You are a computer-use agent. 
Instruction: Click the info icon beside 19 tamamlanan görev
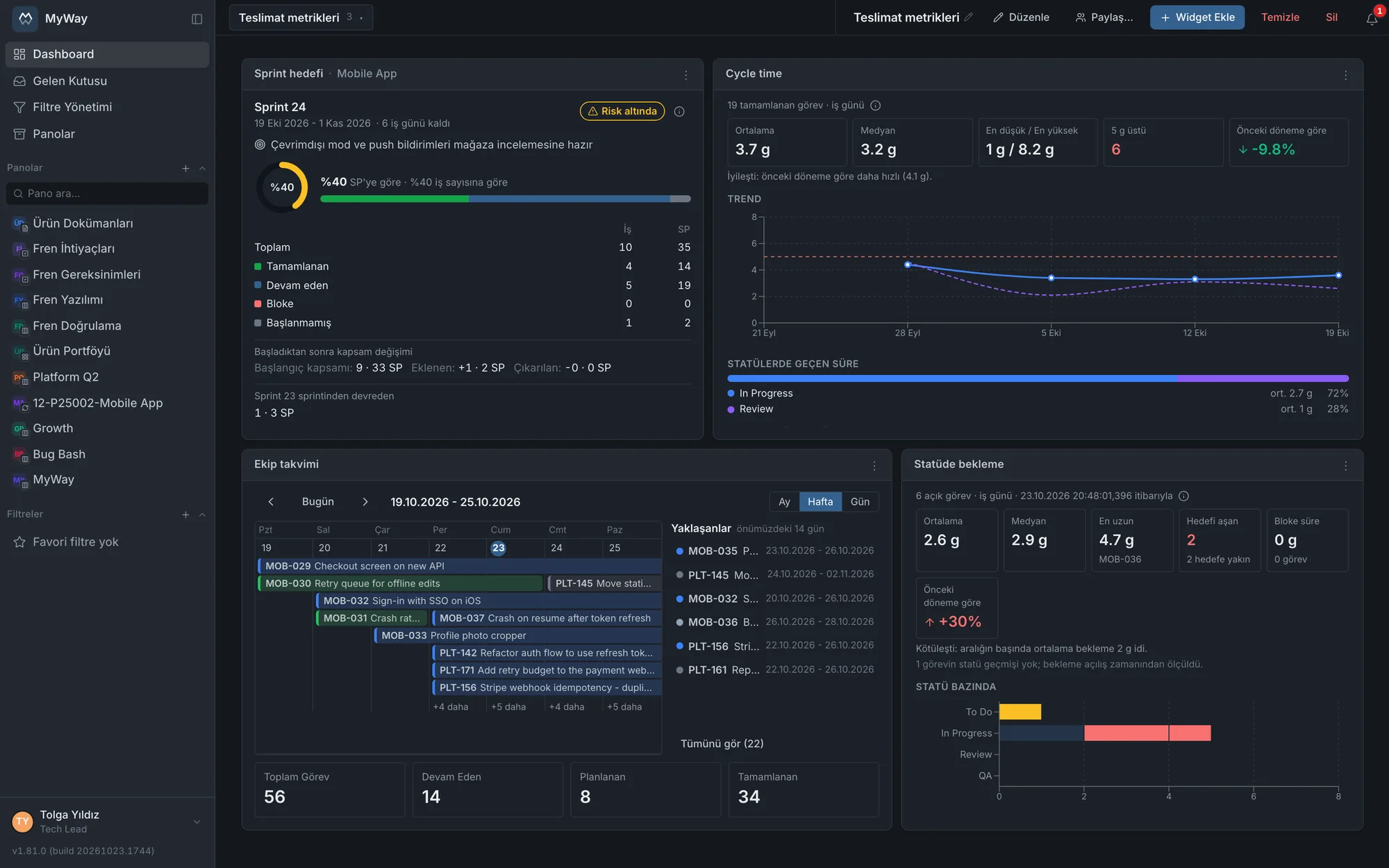[876, 106]
